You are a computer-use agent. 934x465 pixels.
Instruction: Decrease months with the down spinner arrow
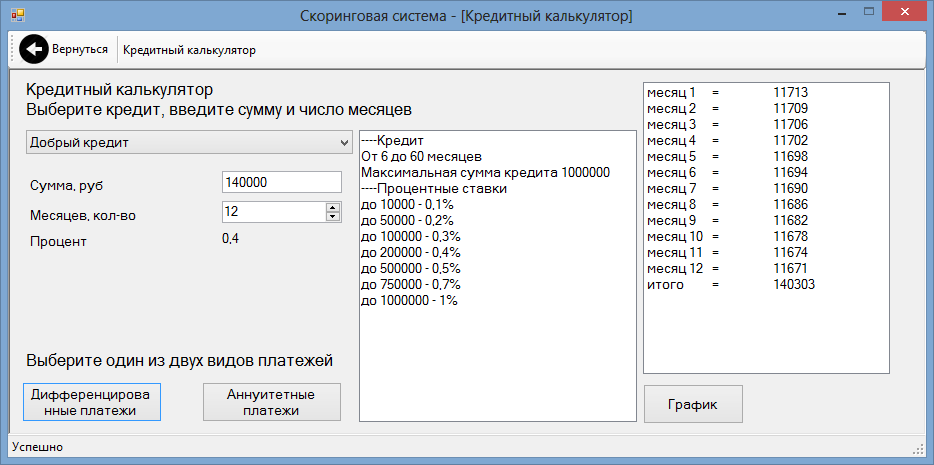333,217
